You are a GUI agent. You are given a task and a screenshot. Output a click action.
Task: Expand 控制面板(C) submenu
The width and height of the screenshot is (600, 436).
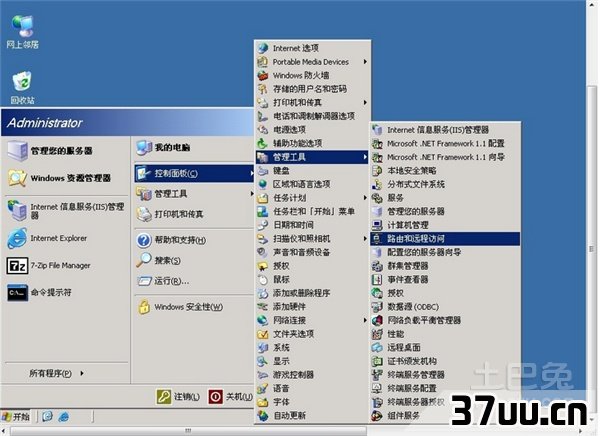point(194,173)
